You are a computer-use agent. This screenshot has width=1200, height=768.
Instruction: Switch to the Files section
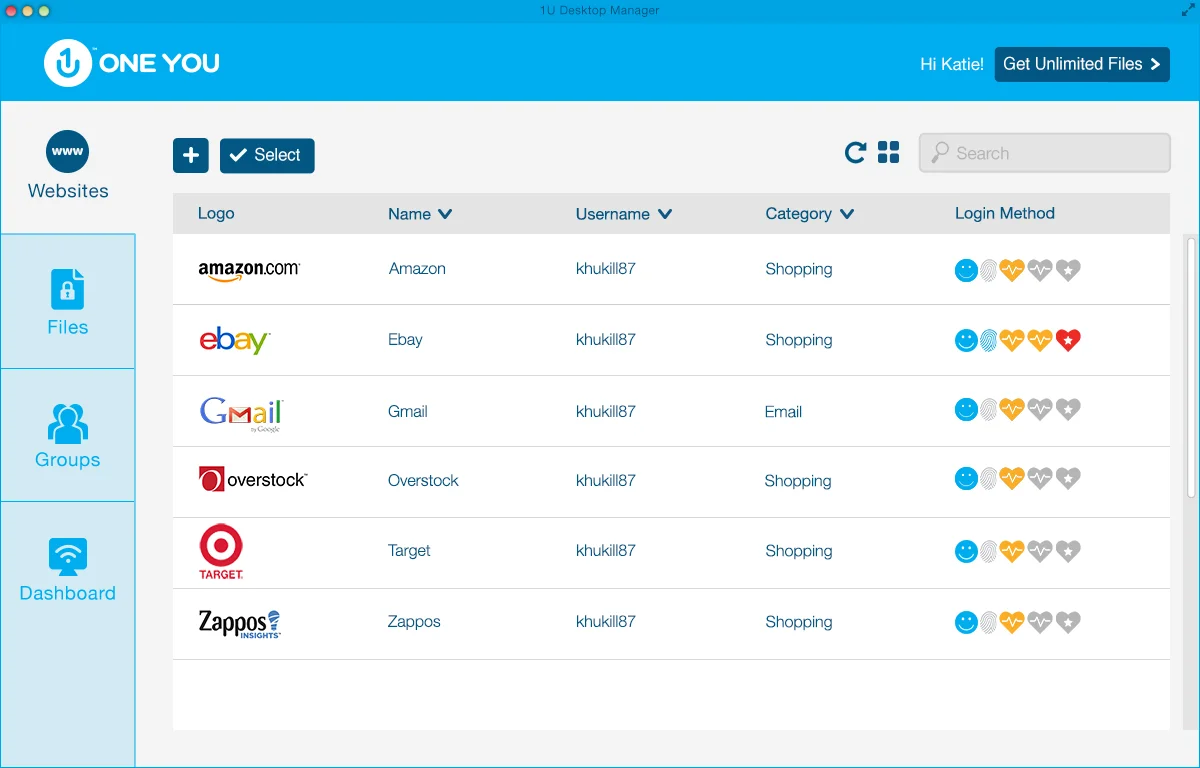68,301
